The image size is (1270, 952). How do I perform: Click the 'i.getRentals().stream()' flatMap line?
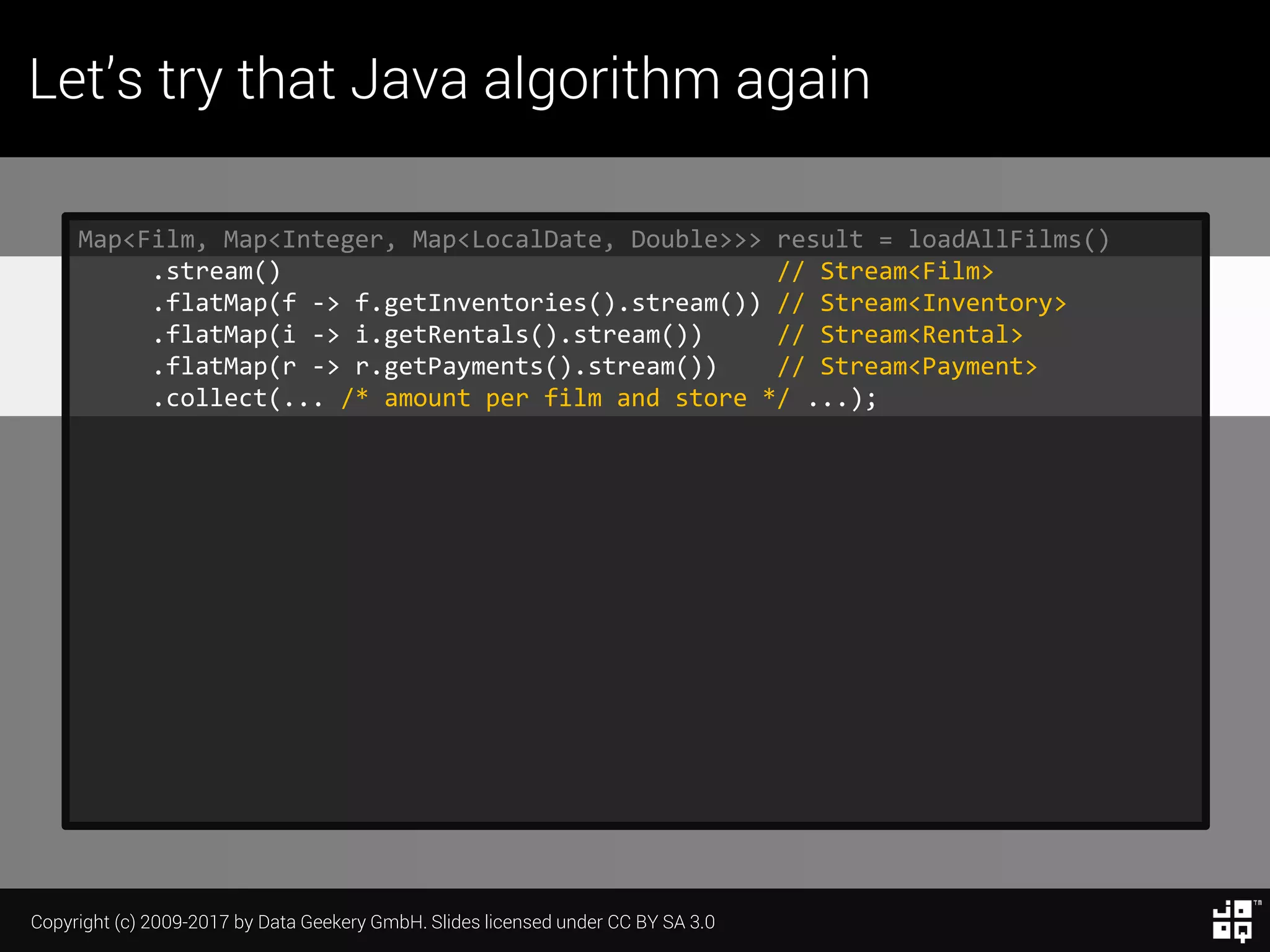click(427, 335)
